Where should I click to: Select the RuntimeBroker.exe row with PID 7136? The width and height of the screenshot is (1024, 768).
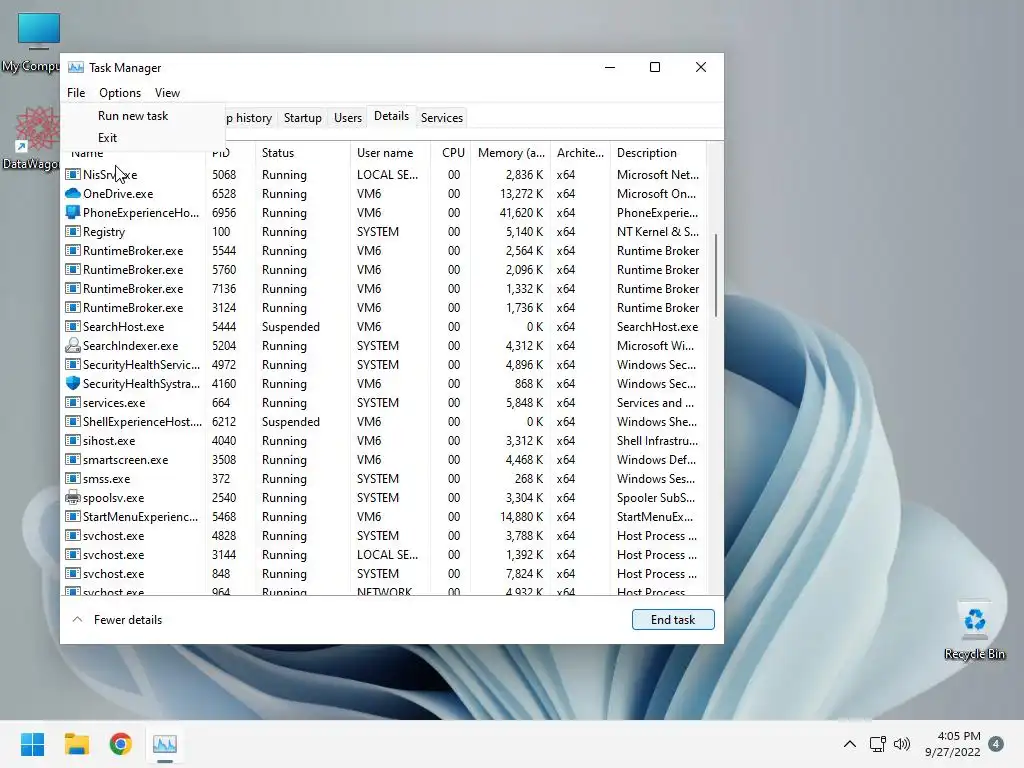[384, 289]
